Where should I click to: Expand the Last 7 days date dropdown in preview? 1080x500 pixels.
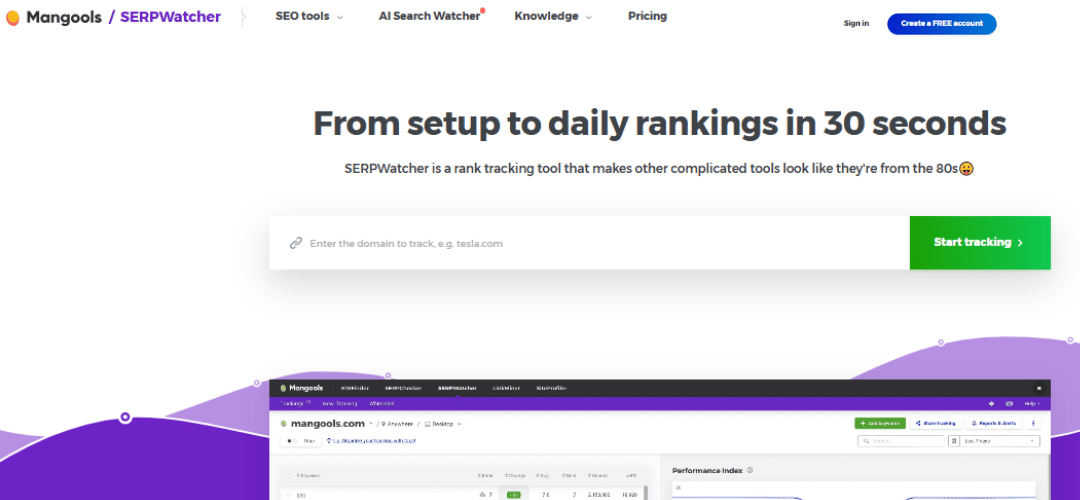(1000, 441)
